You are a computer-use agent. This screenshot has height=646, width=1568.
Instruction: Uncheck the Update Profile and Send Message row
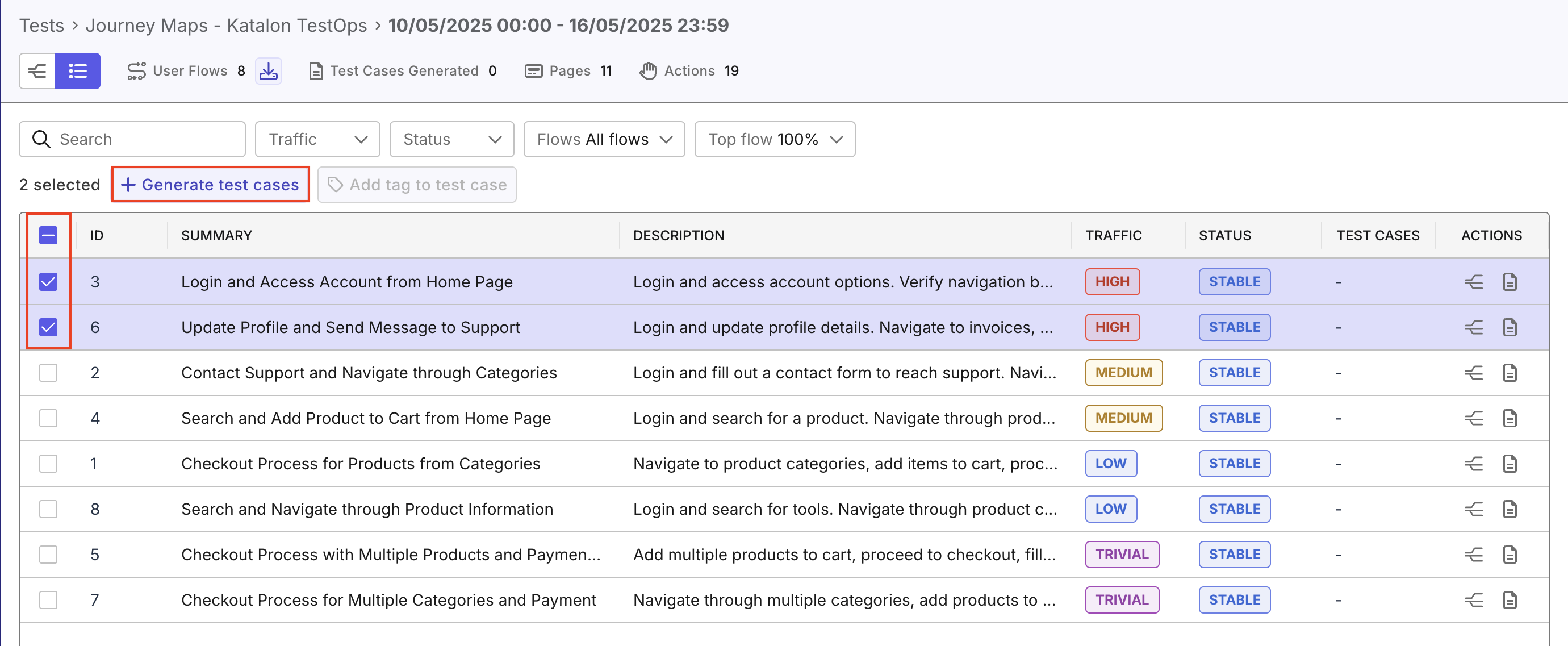tap(48, 328)
